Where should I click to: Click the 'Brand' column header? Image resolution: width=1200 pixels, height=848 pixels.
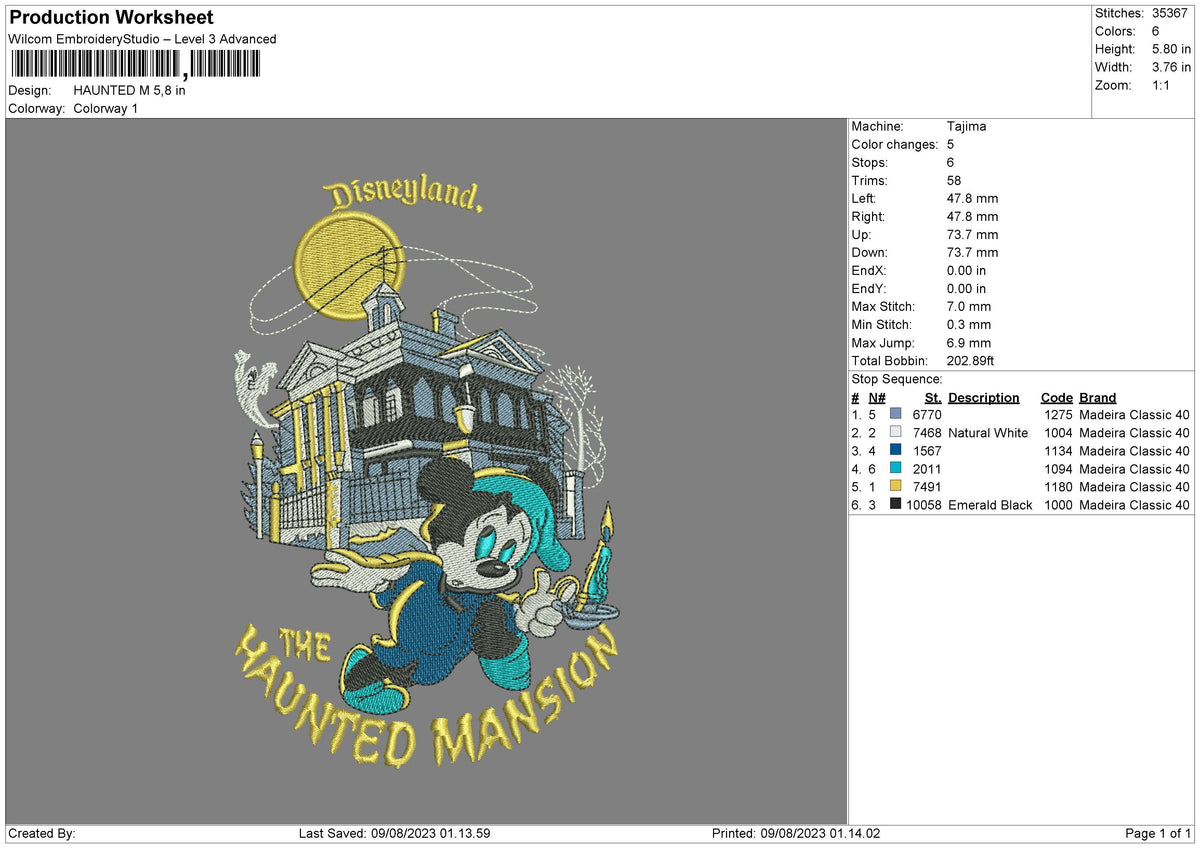coord(1097,398)
